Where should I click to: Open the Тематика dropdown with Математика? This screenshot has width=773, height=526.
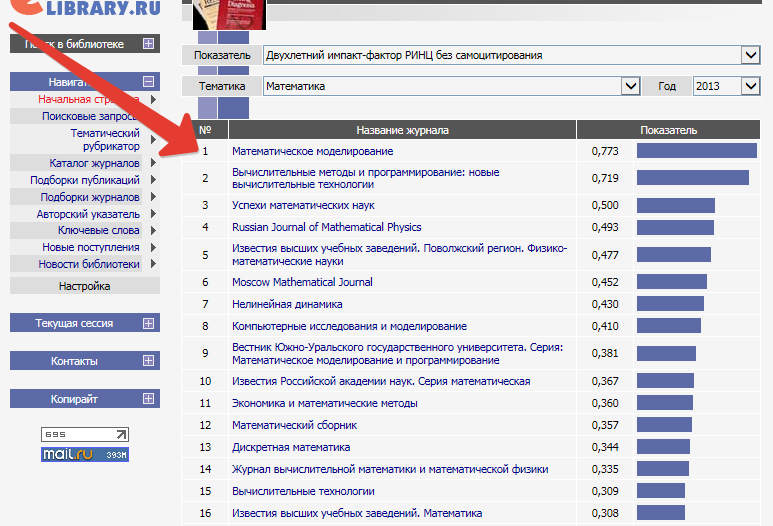630,87
